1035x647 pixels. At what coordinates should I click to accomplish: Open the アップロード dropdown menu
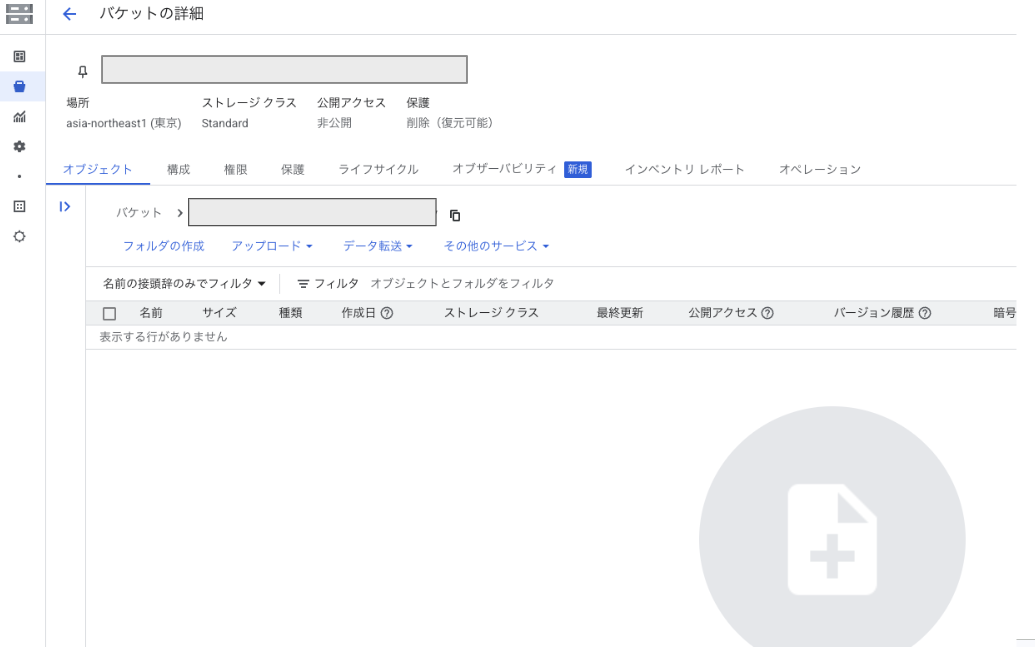(x=272, y=246)
